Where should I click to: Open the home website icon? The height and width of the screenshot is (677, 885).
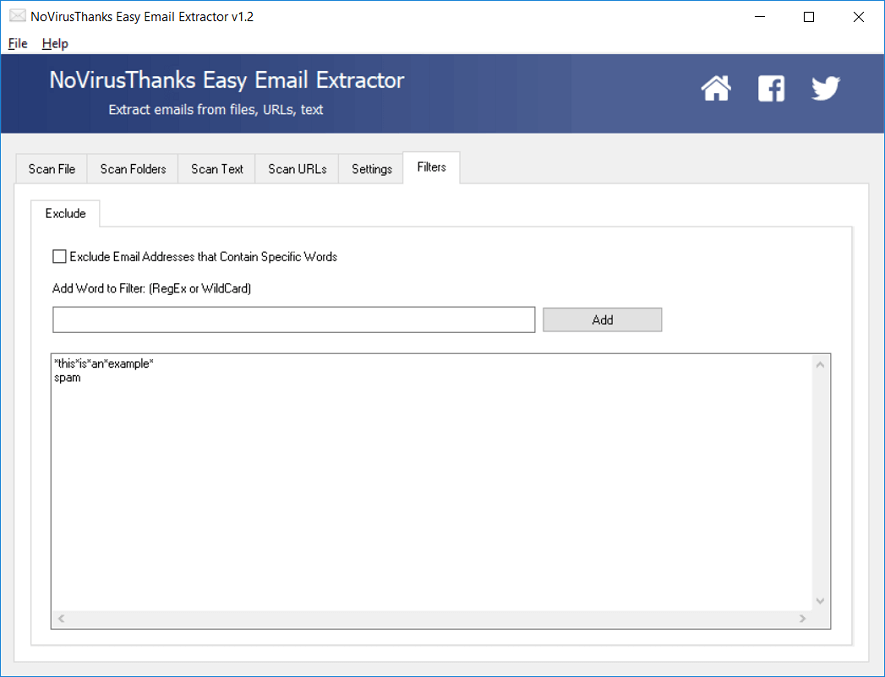point(716,88)
